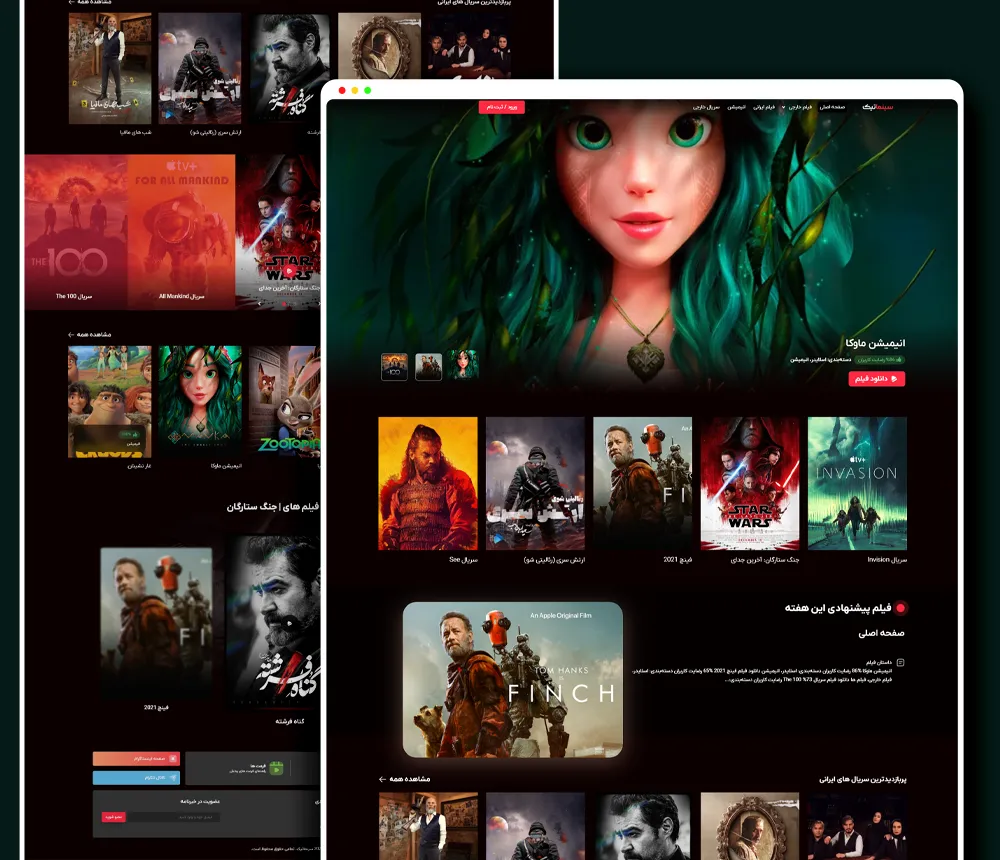The height and width of the screenshot is (860, 1000).
Task: Open شب های مافیا poster in back window
Action: (x=110, y=68)
